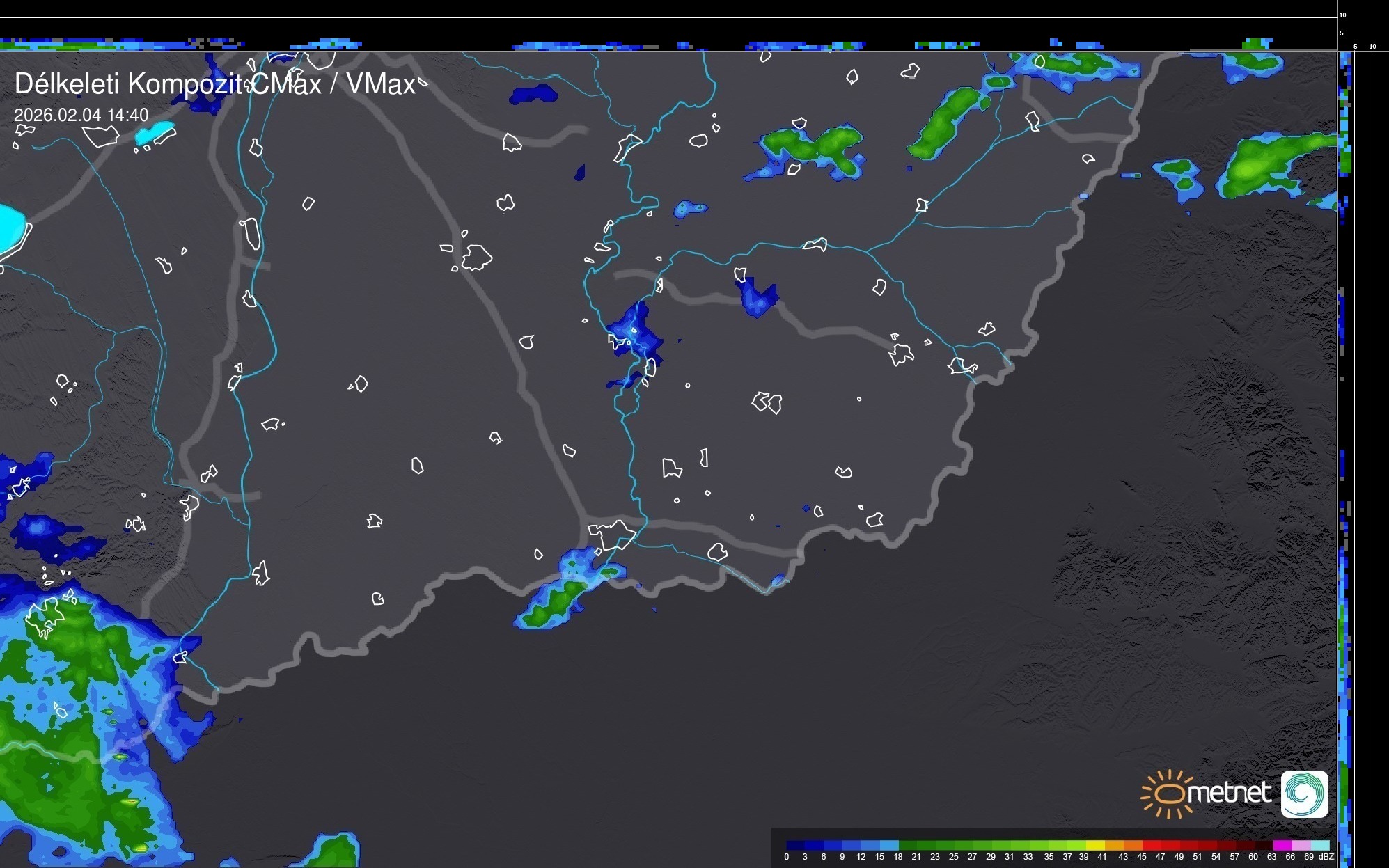Click the magenta 63 dBZ legend swatch
Screen dimensions: 1389x868
coord(1282,845)
